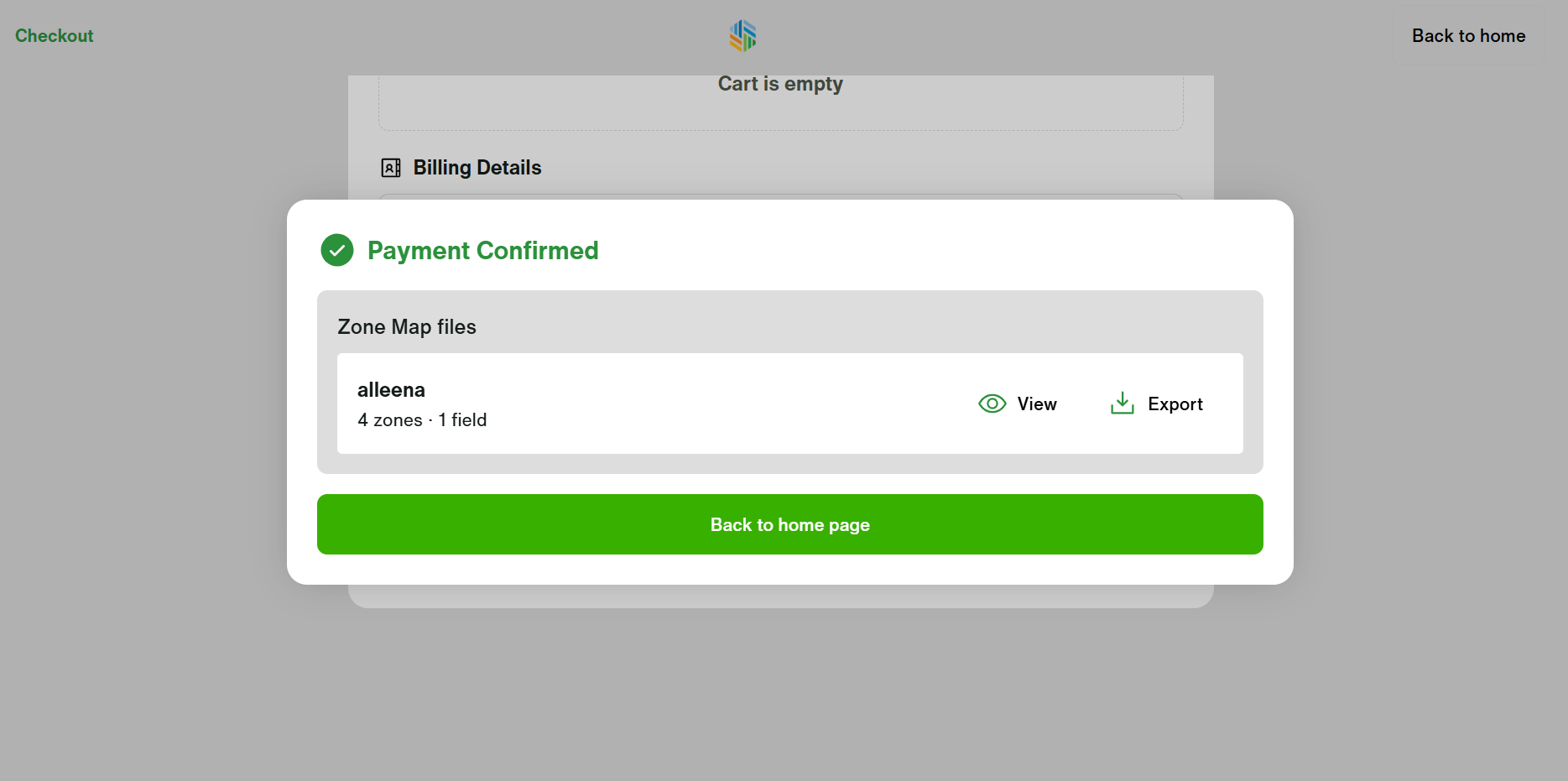Click the Billing Details contact card icon
The width and height of the screenshot is (1568, 781).
pos(391,168)
